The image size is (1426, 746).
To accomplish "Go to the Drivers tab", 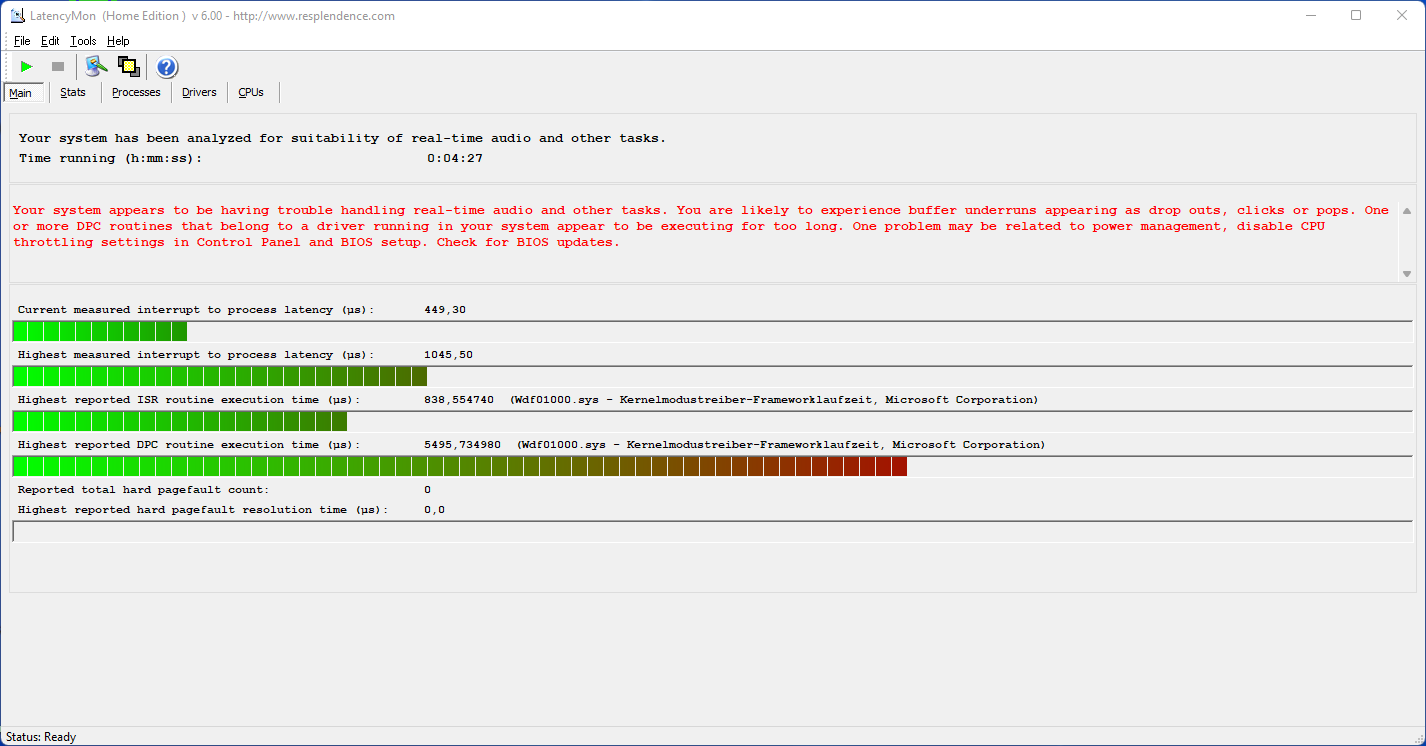I will point(199,92).
